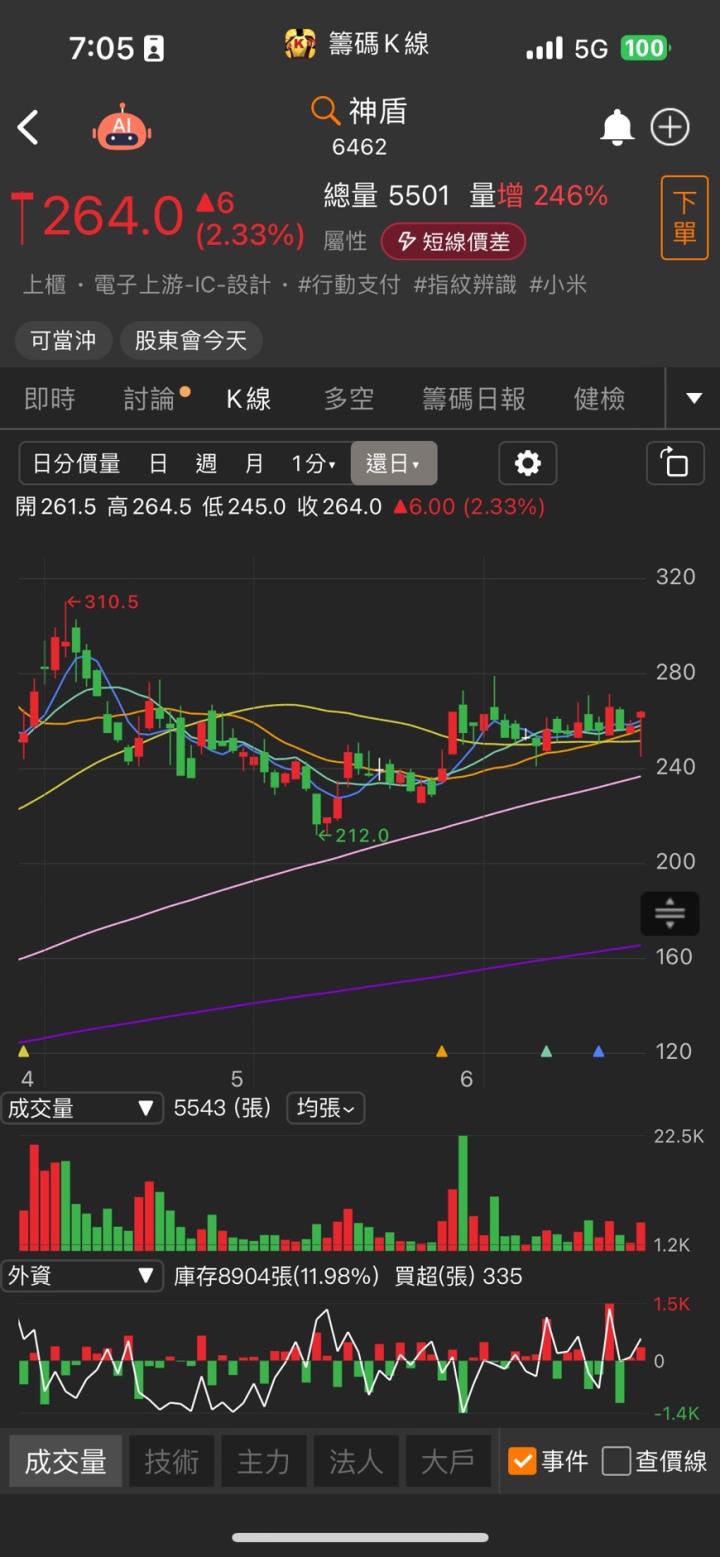720x1557 pixels.
Task: Tap the 可當沖 tag
Action: (63, 341)
